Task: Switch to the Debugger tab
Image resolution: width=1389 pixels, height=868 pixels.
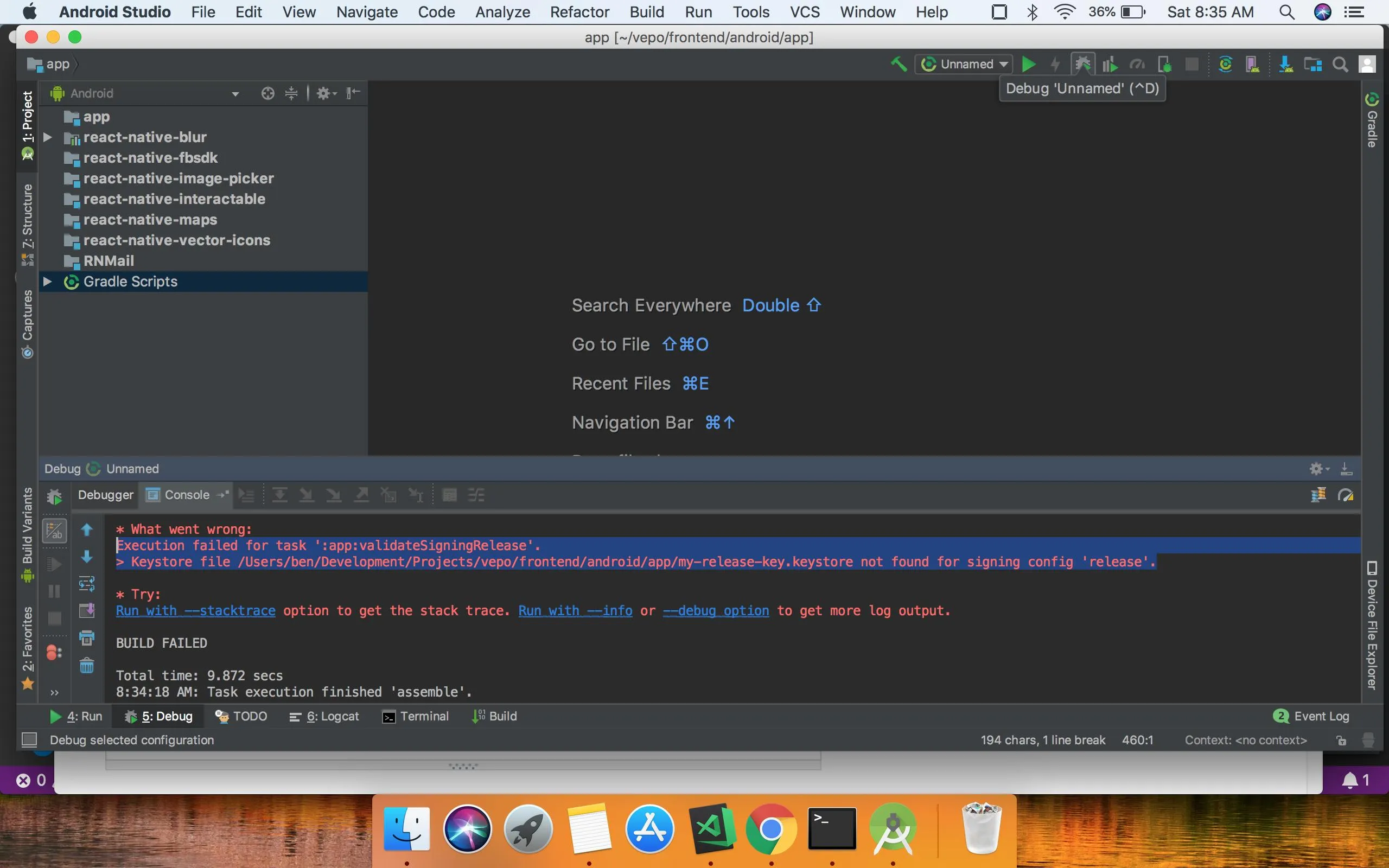Action: [106, 495]
